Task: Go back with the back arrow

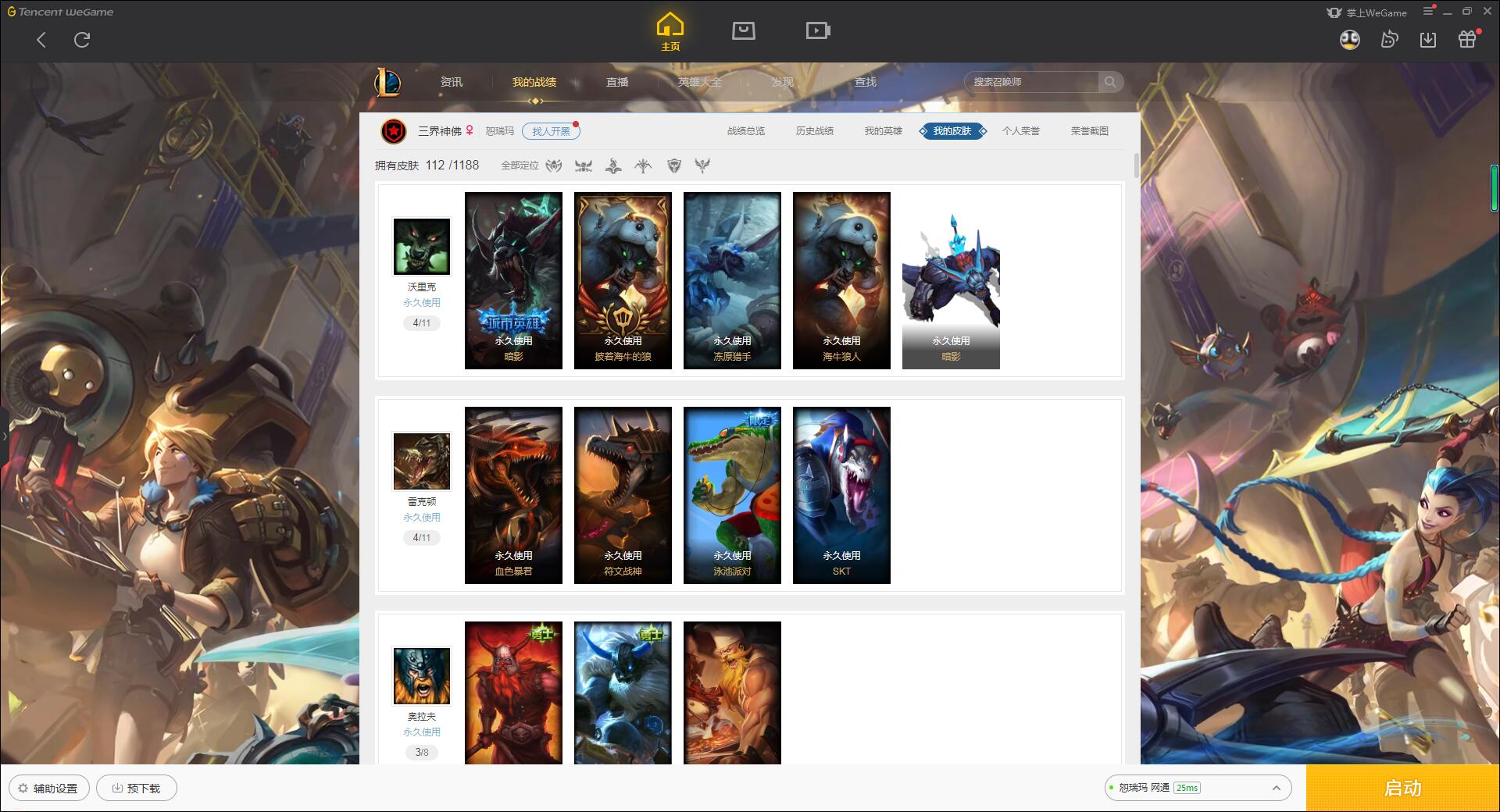Action: [x=41, y=40]
